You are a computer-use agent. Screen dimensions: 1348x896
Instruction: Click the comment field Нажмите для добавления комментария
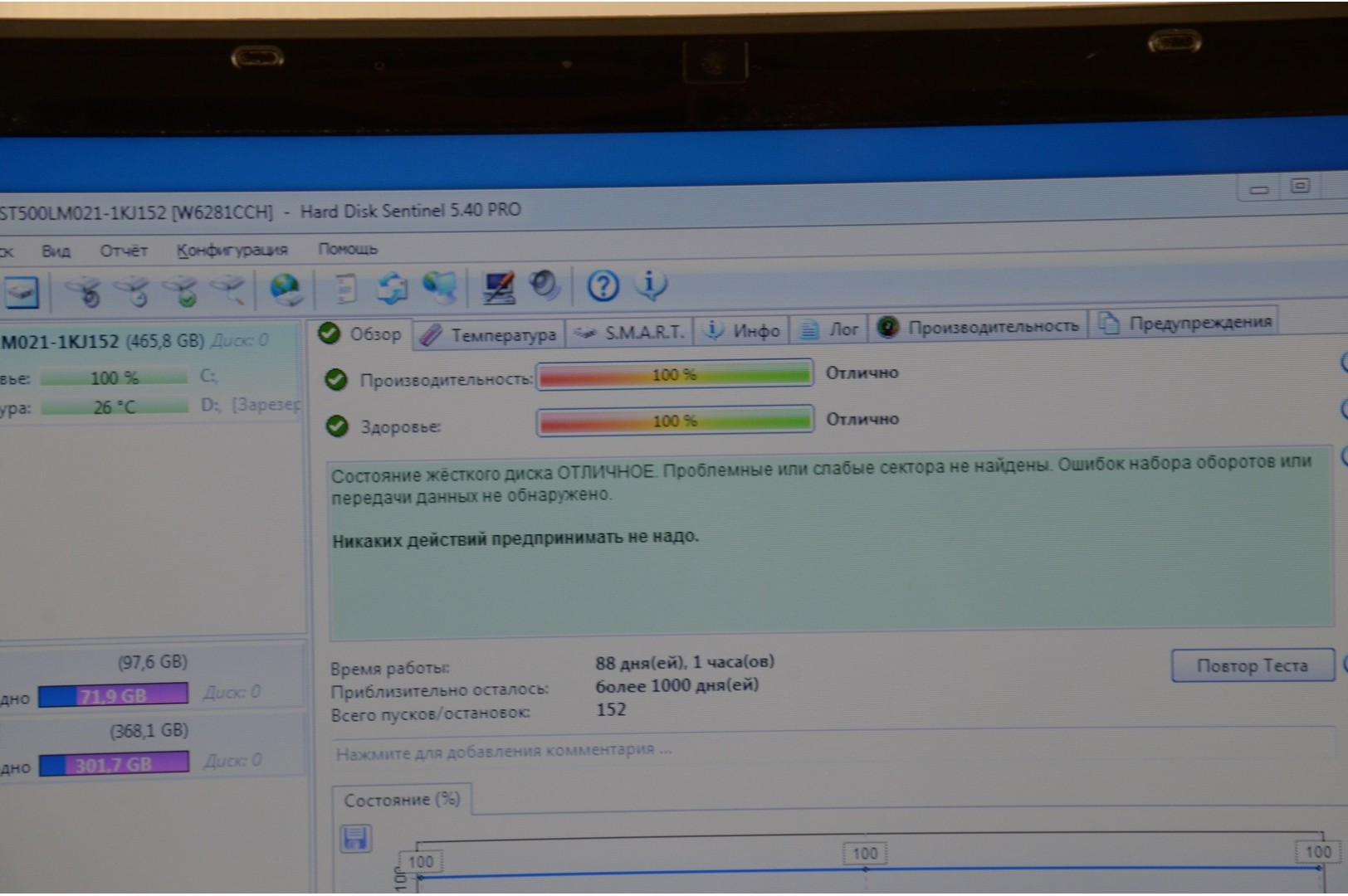coord(503,751)
